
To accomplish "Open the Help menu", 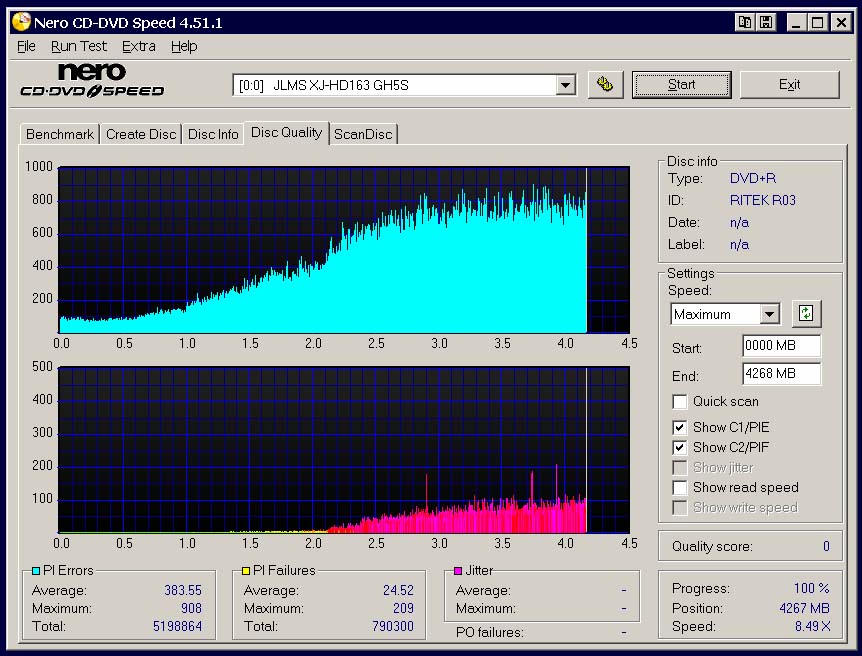I will tap(184, 46).
